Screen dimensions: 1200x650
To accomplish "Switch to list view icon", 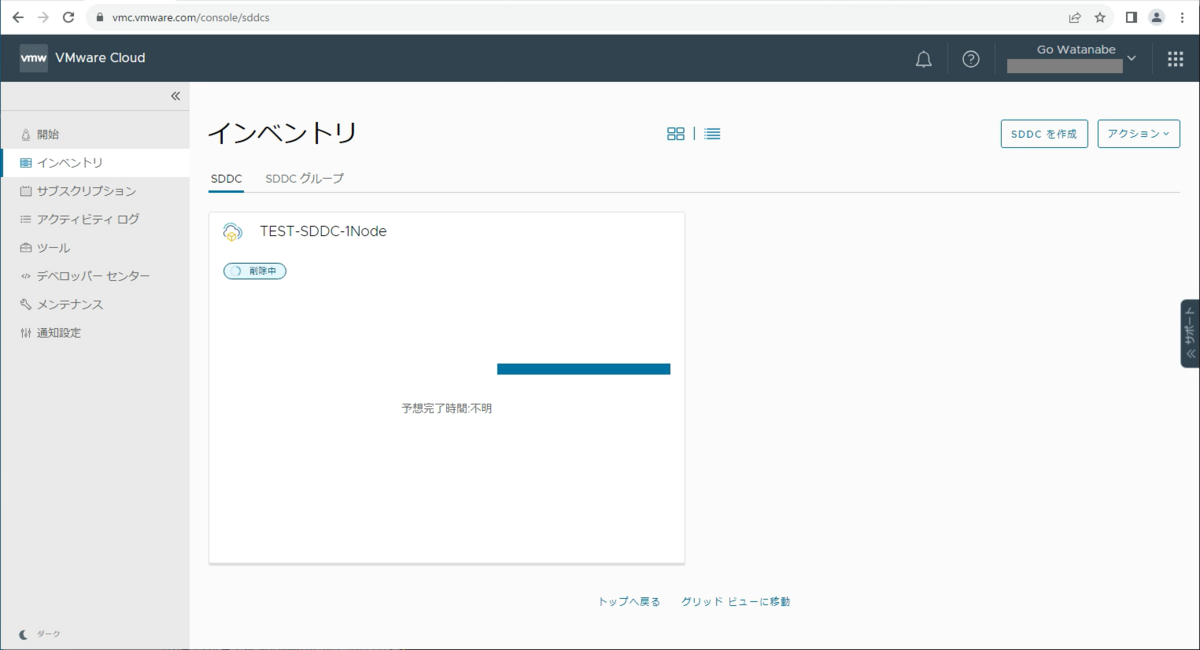I will pos(712,133).
